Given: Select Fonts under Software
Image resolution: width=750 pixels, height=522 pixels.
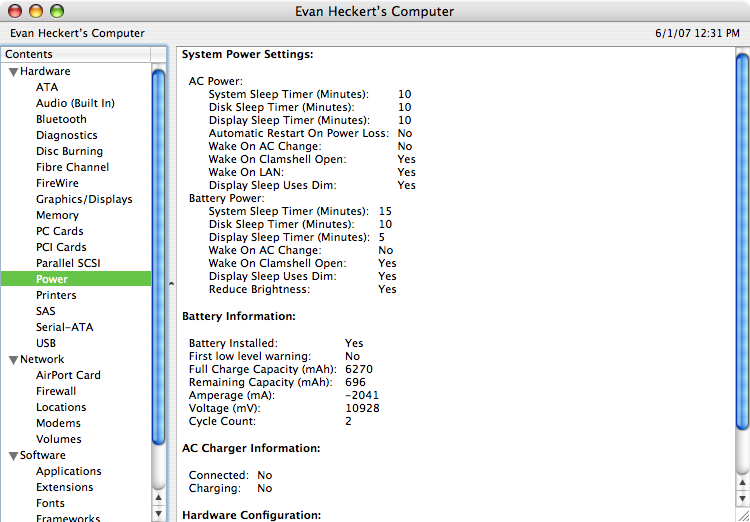Looking at the screenshot, I should tap(50, 503).
